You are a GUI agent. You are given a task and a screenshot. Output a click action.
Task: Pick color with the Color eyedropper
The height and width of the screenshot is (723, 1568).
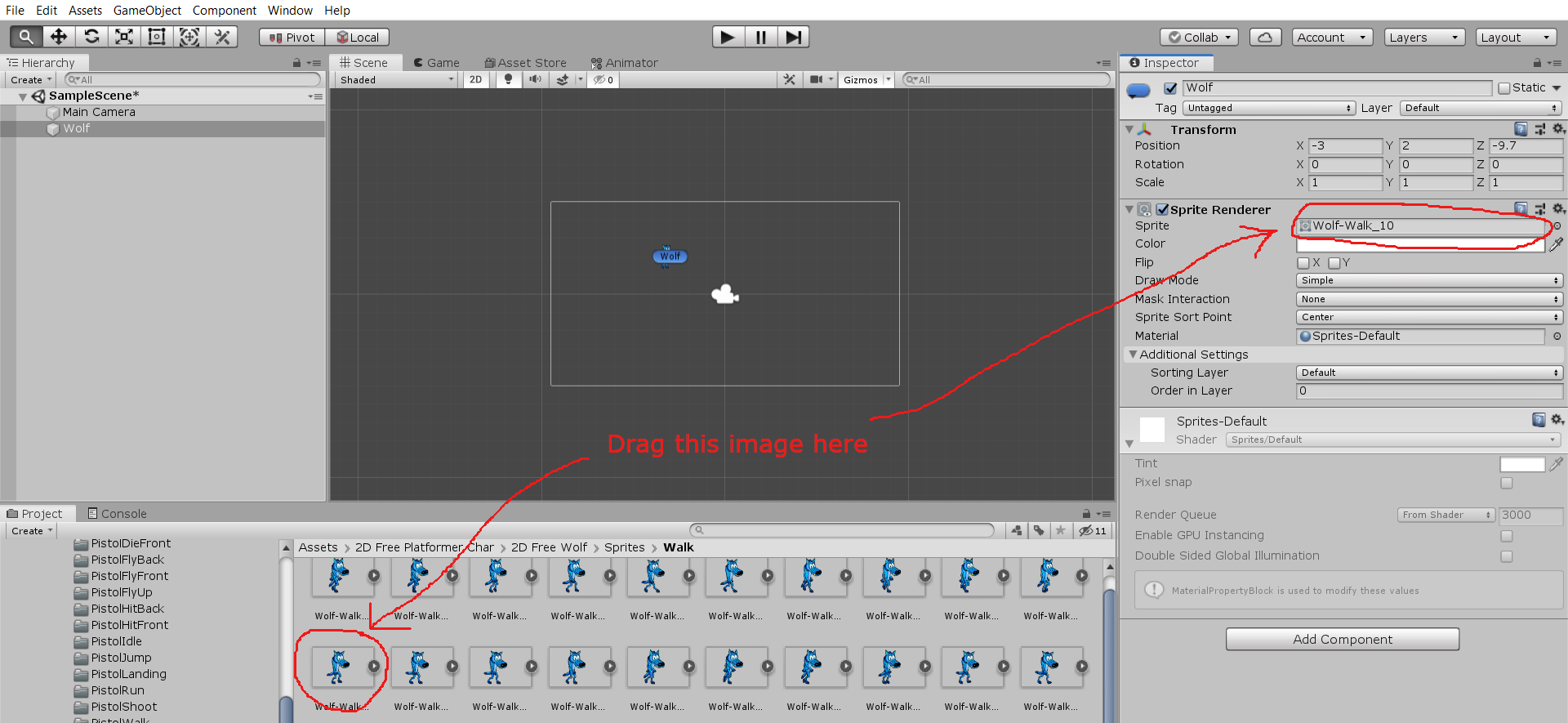point(1557,244)
